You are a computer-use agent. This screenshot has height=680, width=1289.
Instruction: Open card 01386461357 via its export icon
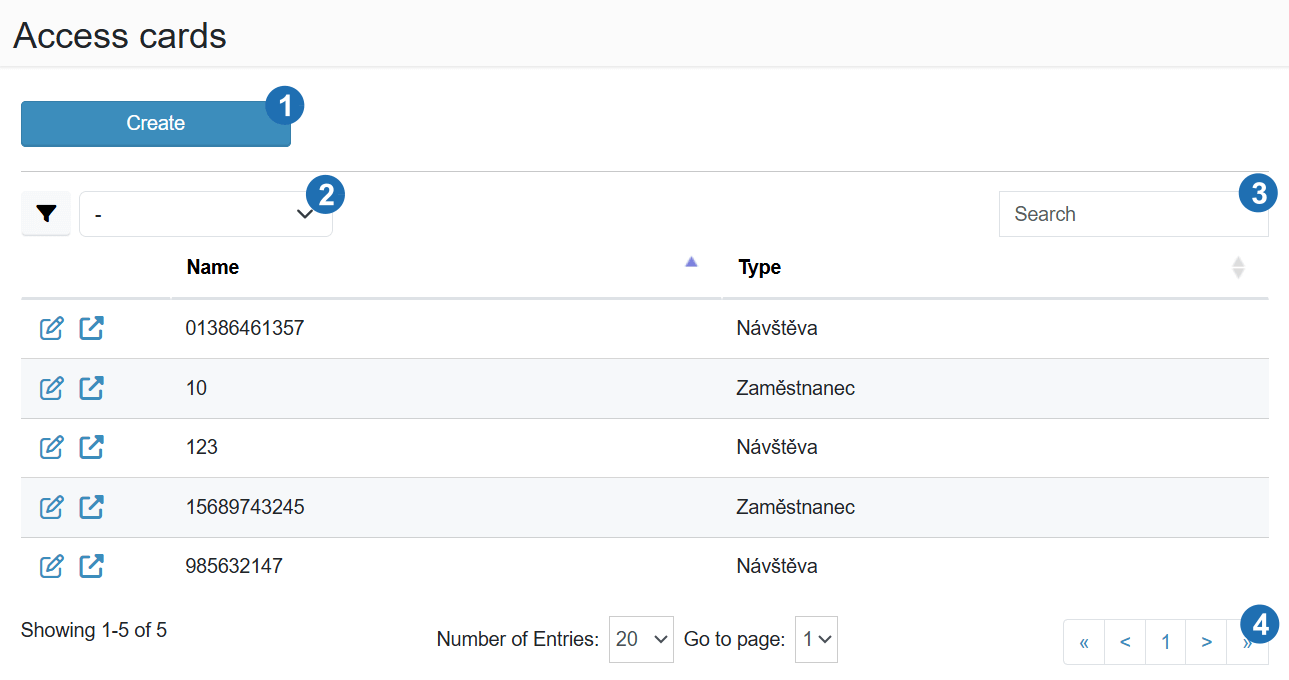pos(91,328)
